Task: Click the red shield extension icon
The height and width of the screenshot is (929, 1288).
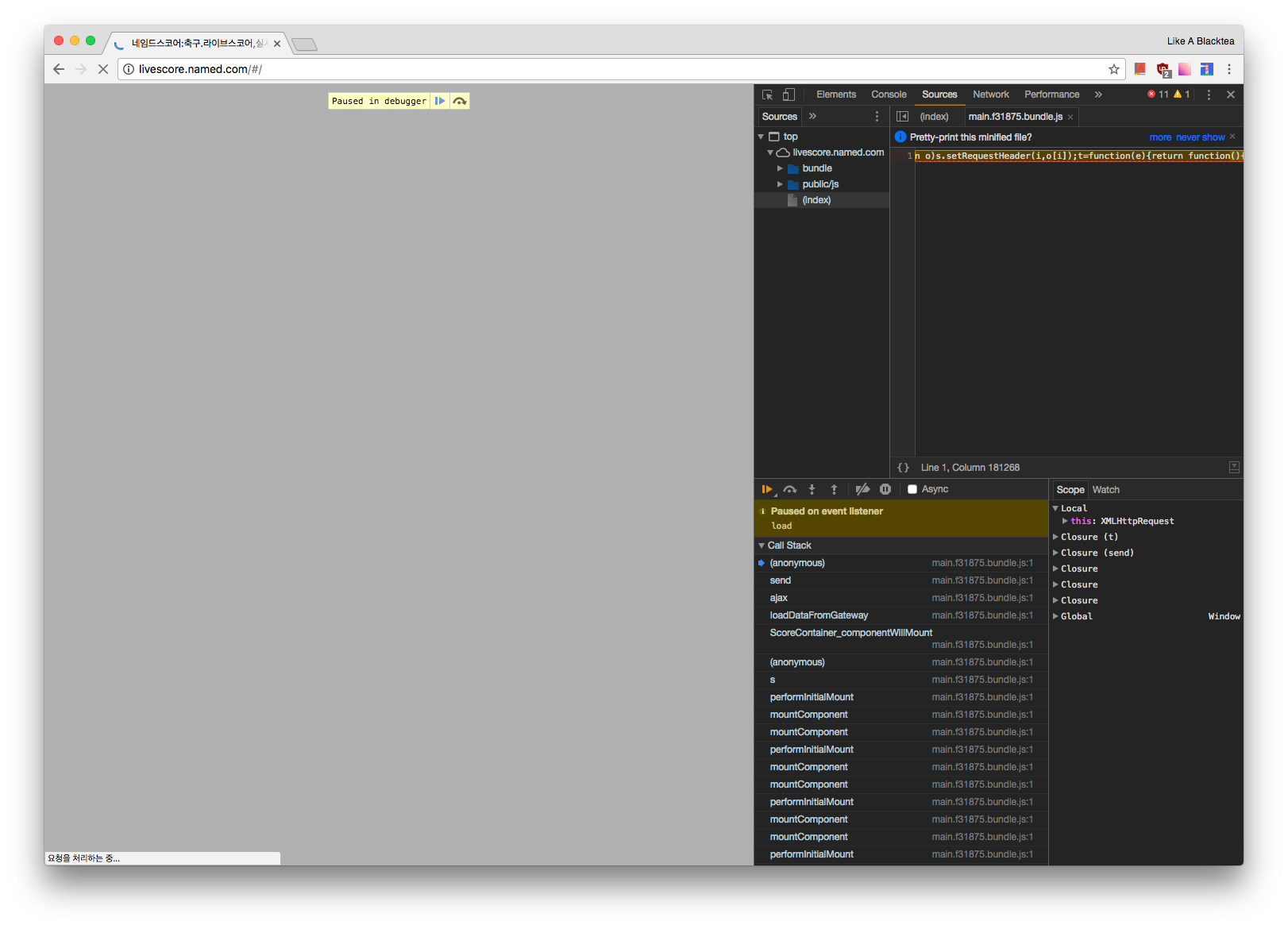Action: 1163,70
